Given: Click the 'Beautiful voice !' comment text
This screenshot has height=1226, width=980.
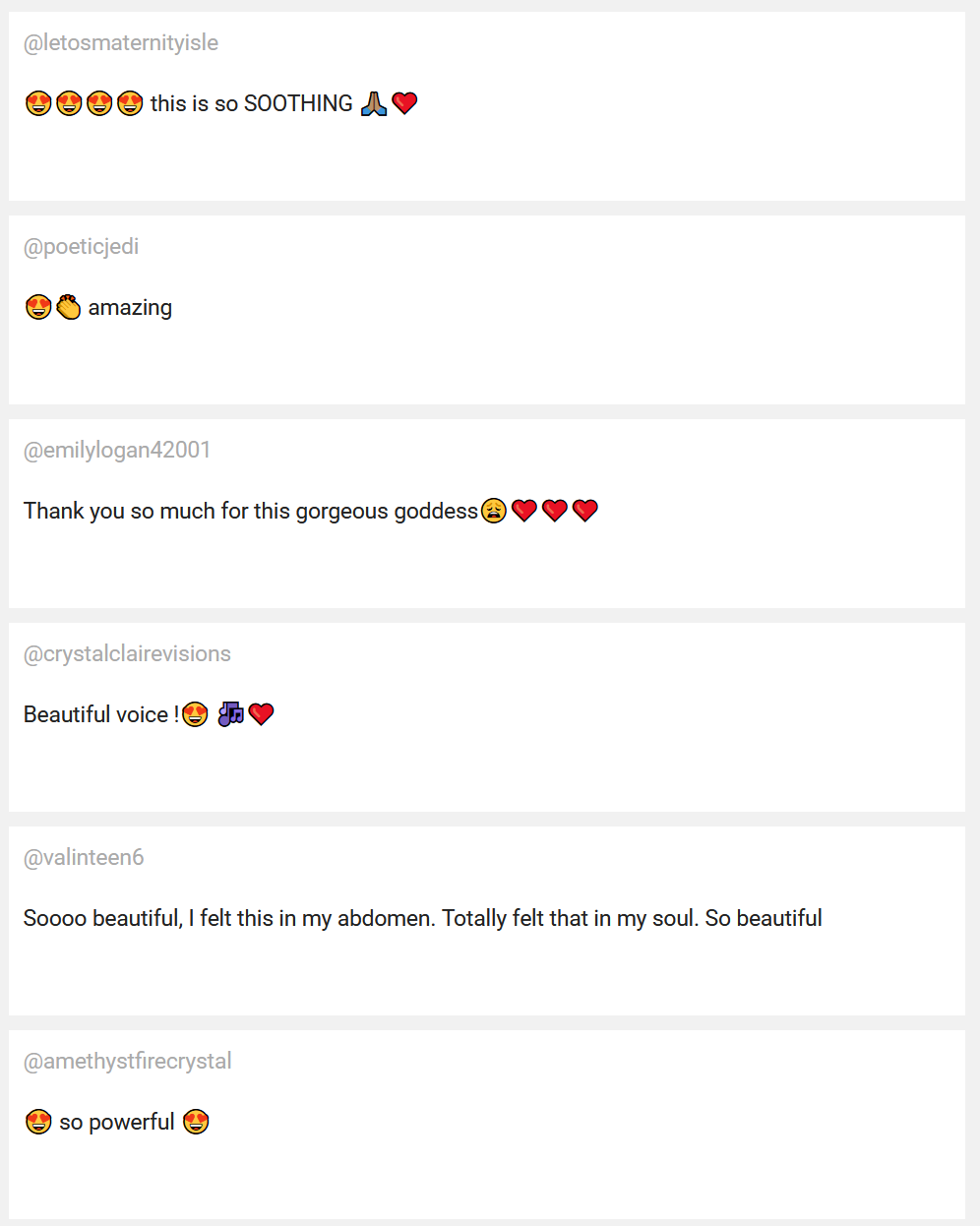Looking at the screenshot, I should [101, 714].
